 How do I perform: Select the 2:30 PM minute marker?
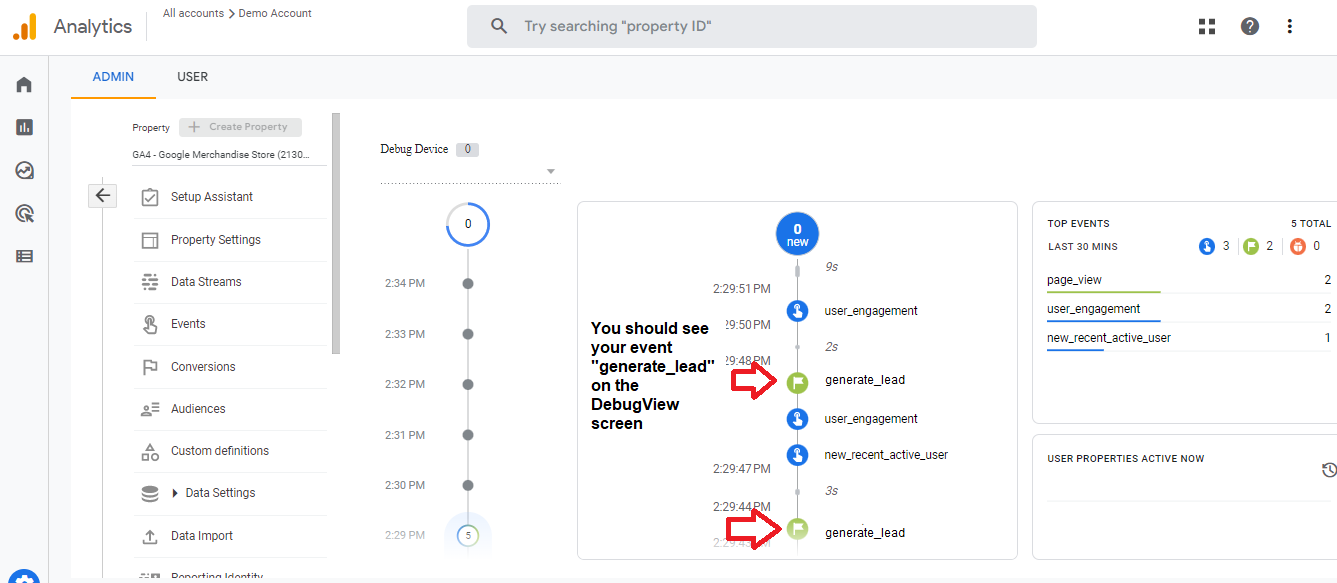click(467, 485)
